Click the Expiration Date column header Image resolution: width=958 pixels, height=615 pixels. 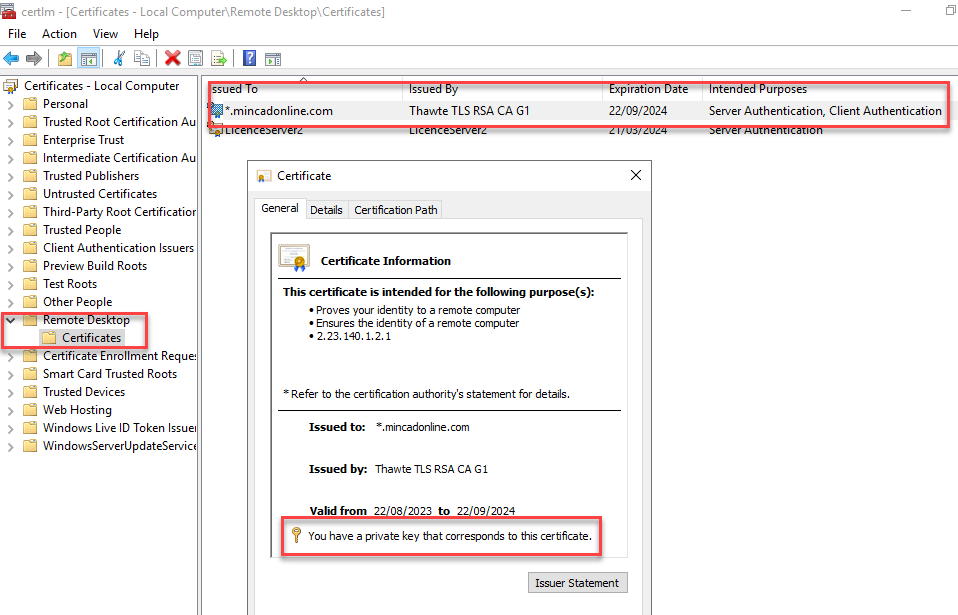[650, 89]
